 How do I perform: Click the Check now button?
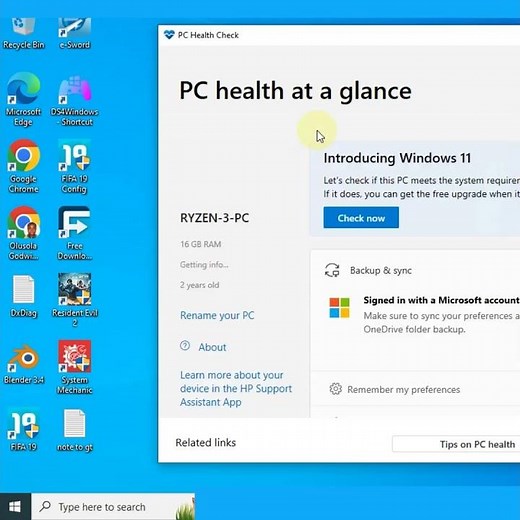(361, 218)
